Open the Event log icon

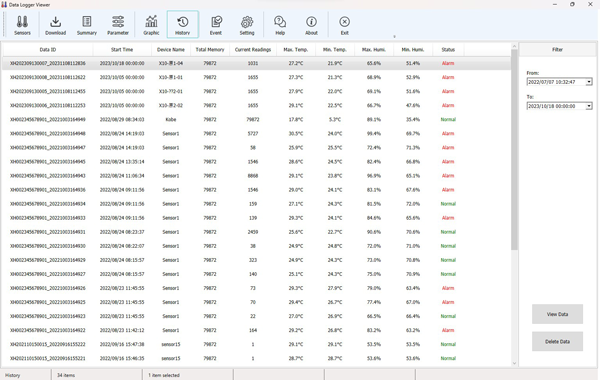[216, 25]
